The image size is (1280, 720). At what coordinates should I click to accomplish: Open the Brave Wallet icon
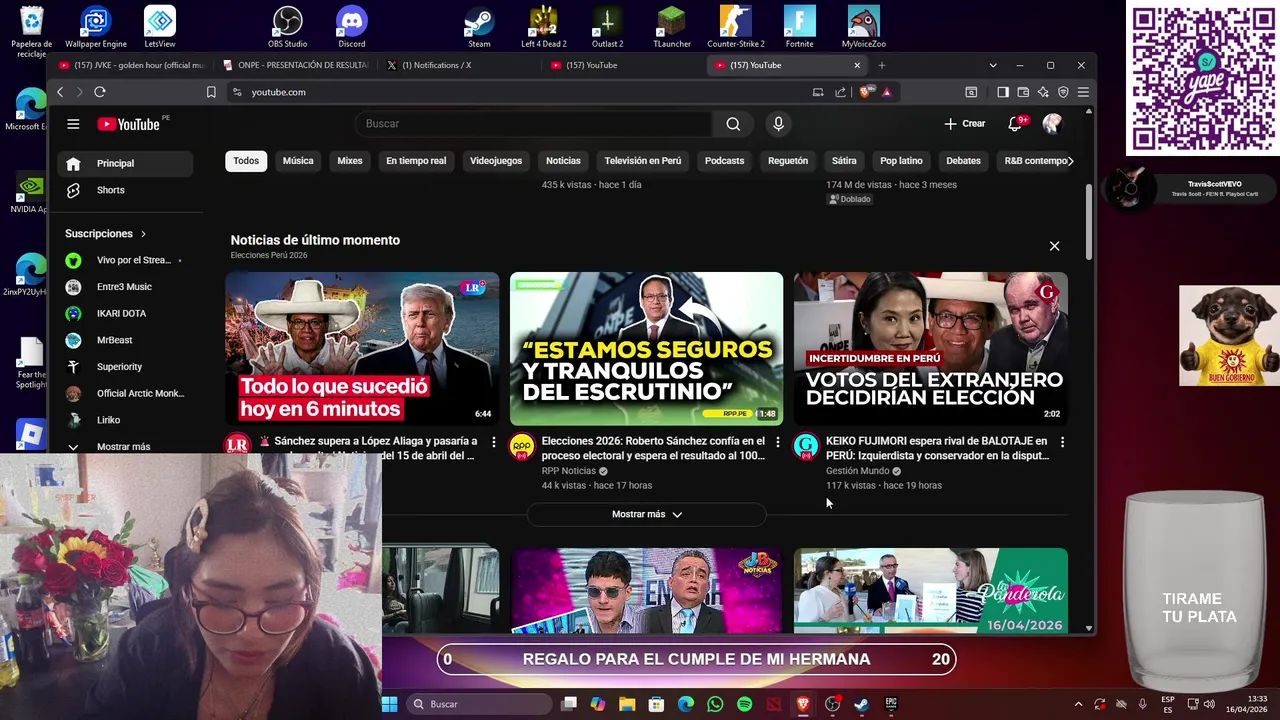click(x=1023, y=92)
